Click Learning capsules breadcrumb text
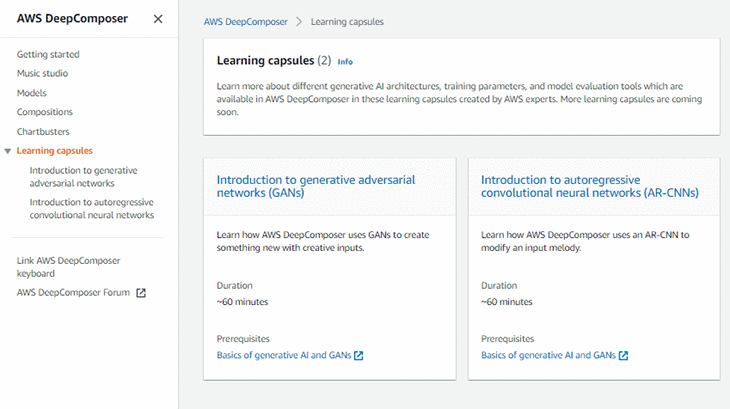 point(347,22)
